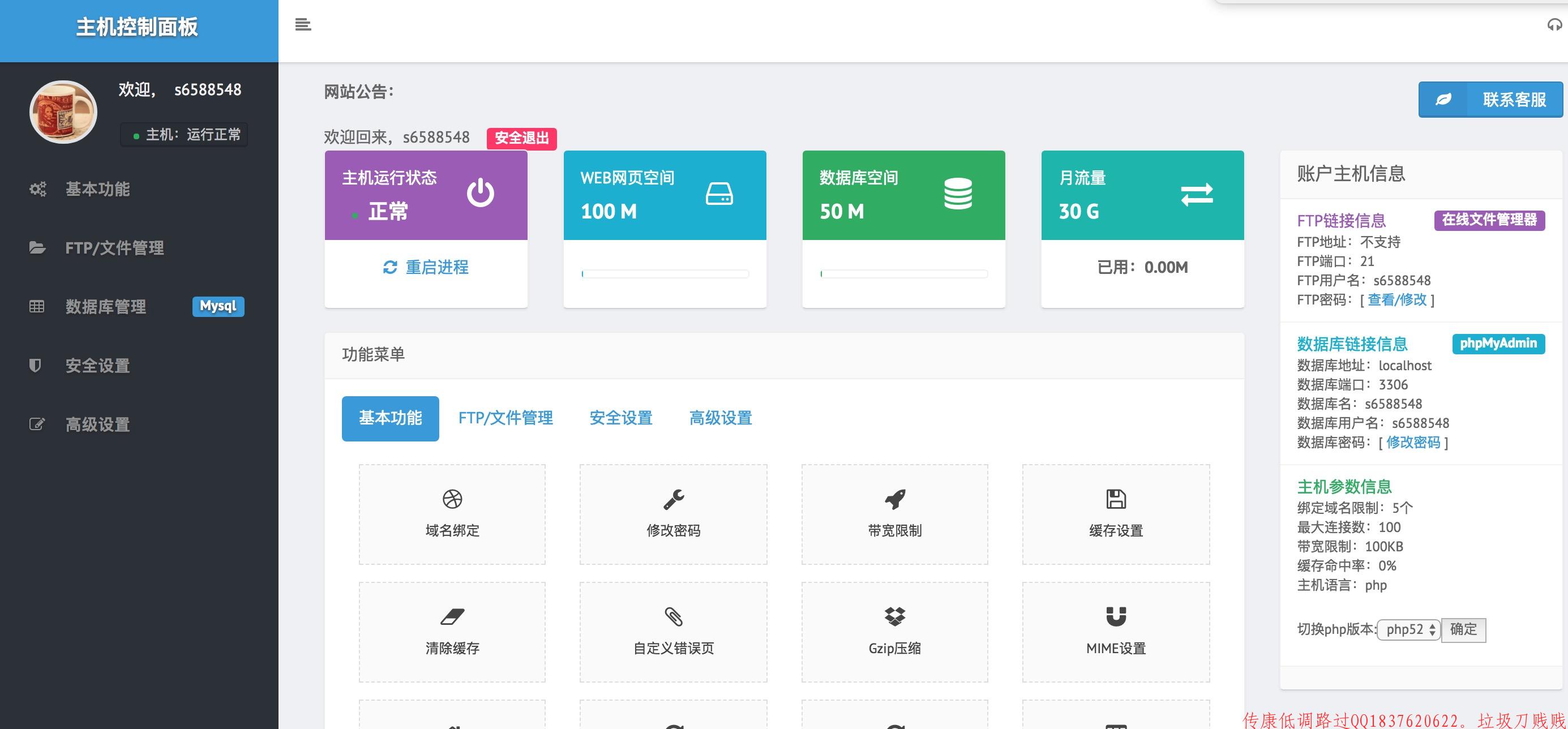This screenshot has width=1568, height=729.
Task: Click the floppy disk icon above 缓存设置
Action: 1116,499
